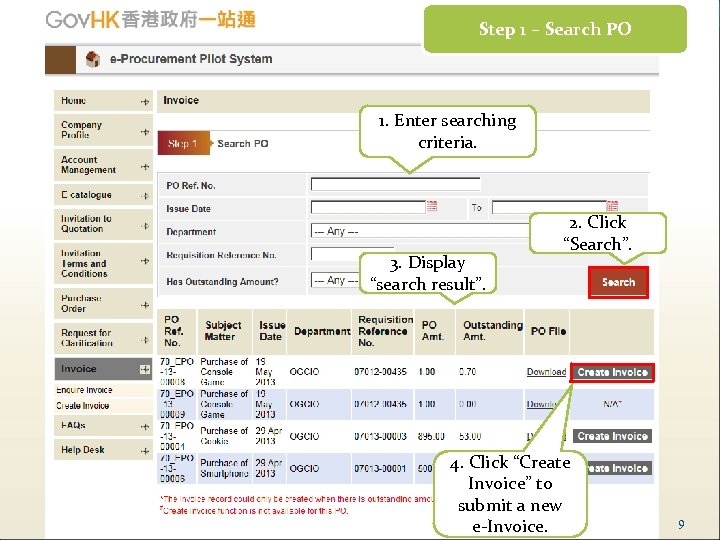Open Request for Clarification menu item

(x=103, y=338)
